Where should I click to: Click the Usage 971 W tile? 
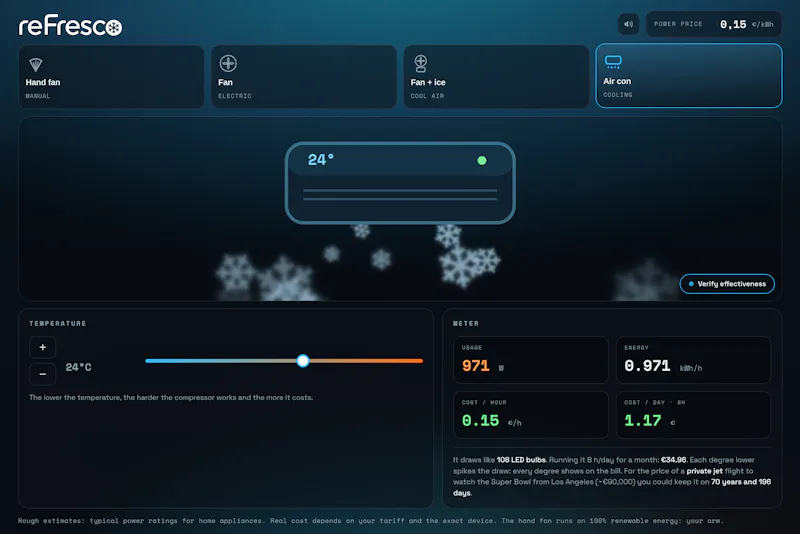pyautogui.click(x=531, y=360)
